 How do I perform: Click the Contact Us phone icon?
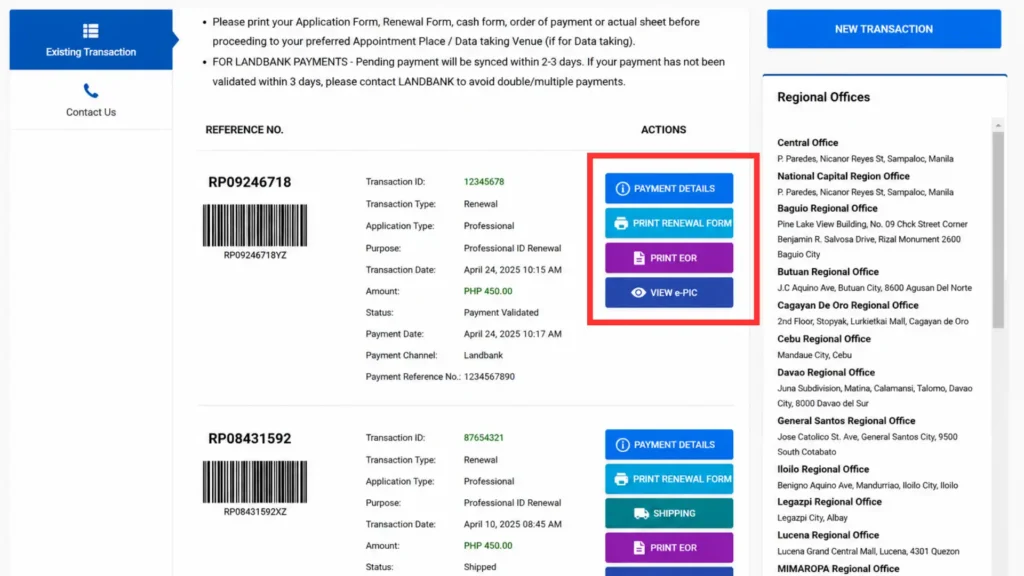point(91,90)
